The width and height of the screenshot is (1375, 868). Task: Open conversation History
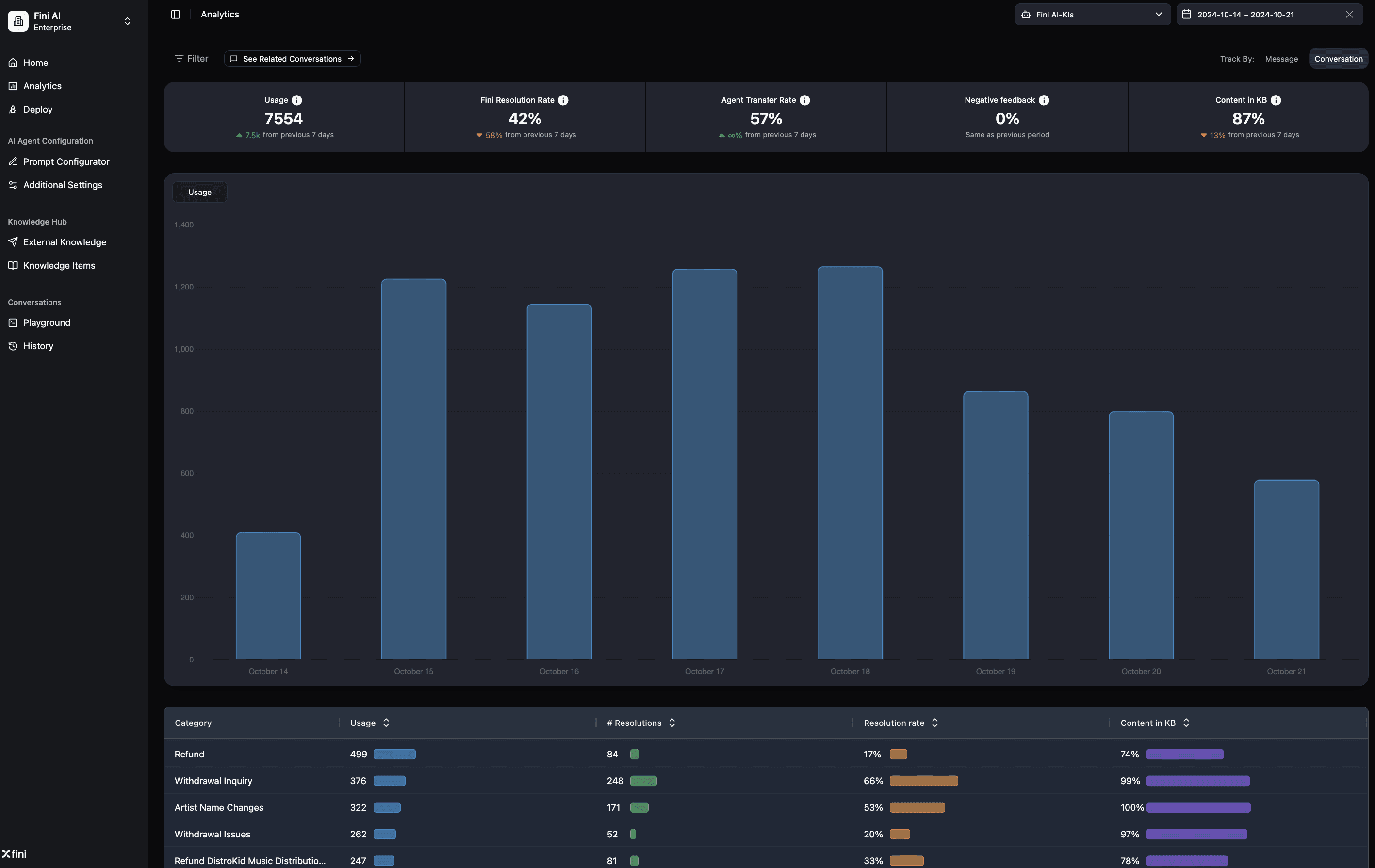pos(38,346)
